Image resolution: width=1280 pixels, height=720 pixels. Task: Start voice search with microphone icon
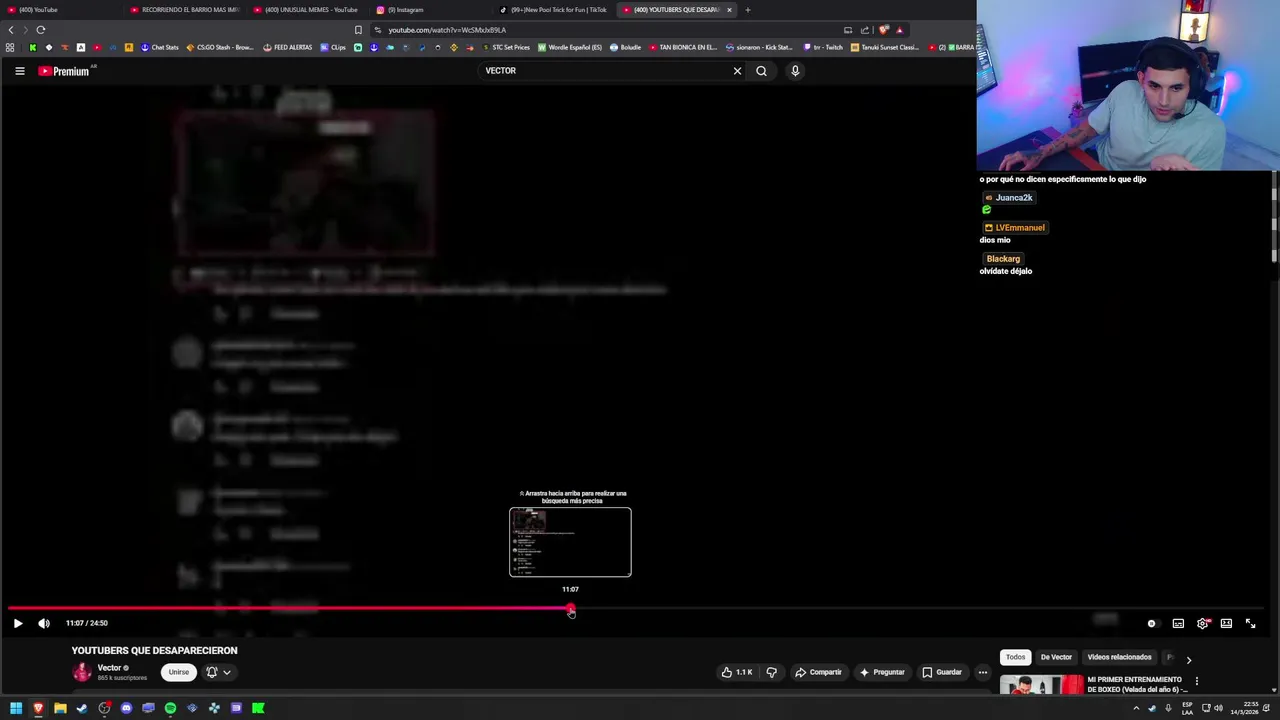795,71
